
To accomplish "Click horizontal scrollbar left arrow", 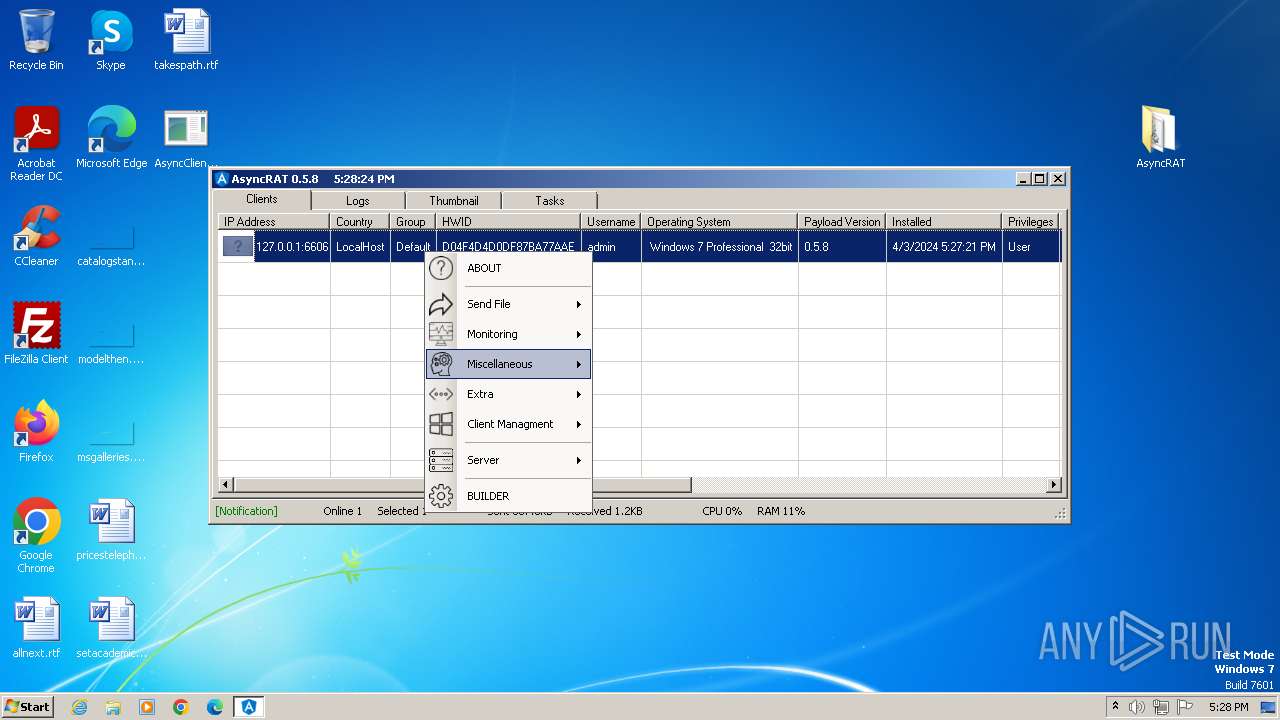I will coord(226,485).
